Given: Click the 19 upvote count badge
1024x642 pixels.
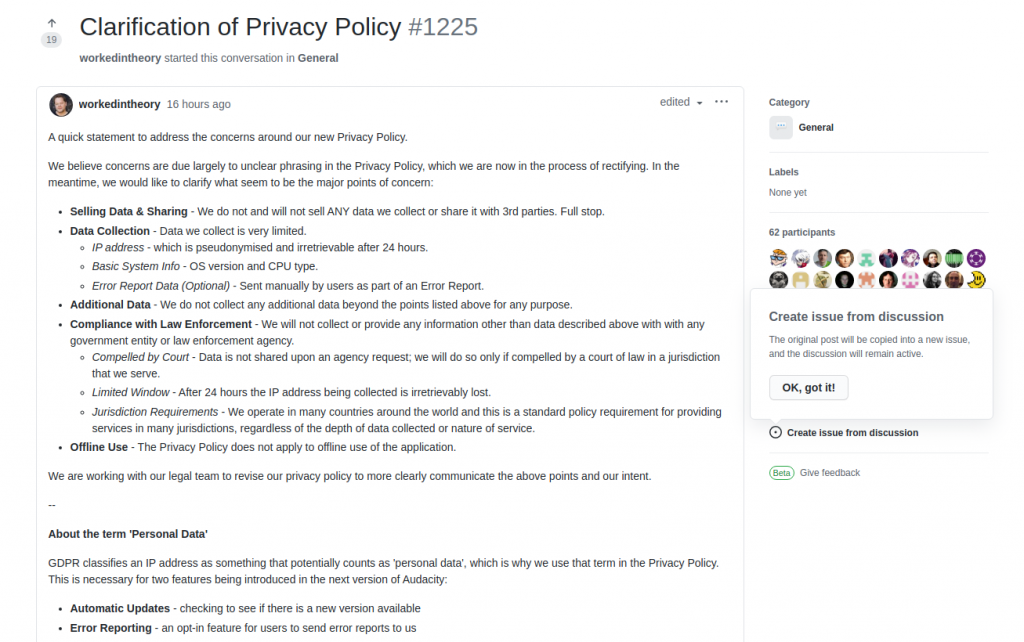Looking at the screenshot, I should (51, 40).
